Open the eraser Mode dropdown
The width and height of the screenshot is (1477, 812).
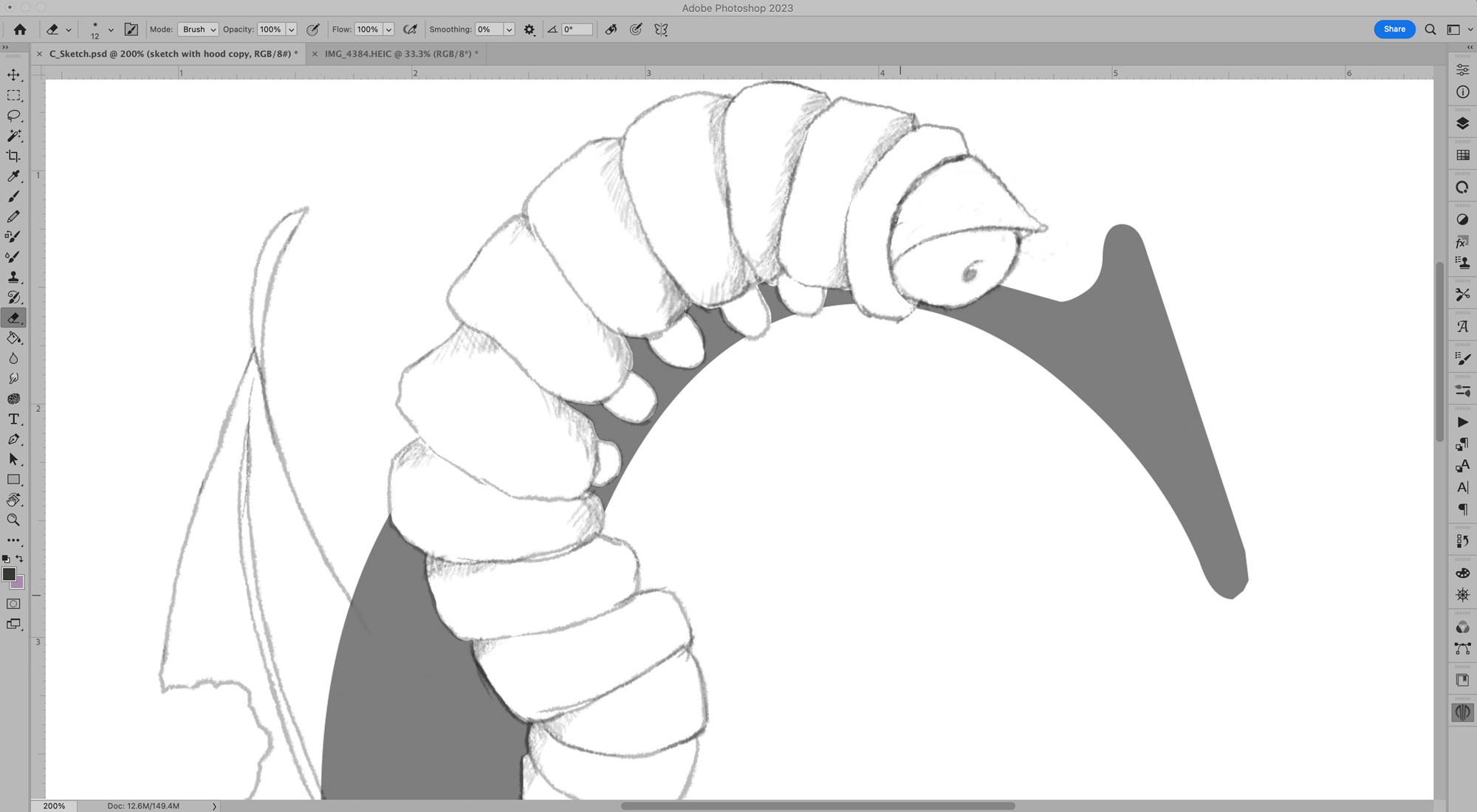coord(198,30)
